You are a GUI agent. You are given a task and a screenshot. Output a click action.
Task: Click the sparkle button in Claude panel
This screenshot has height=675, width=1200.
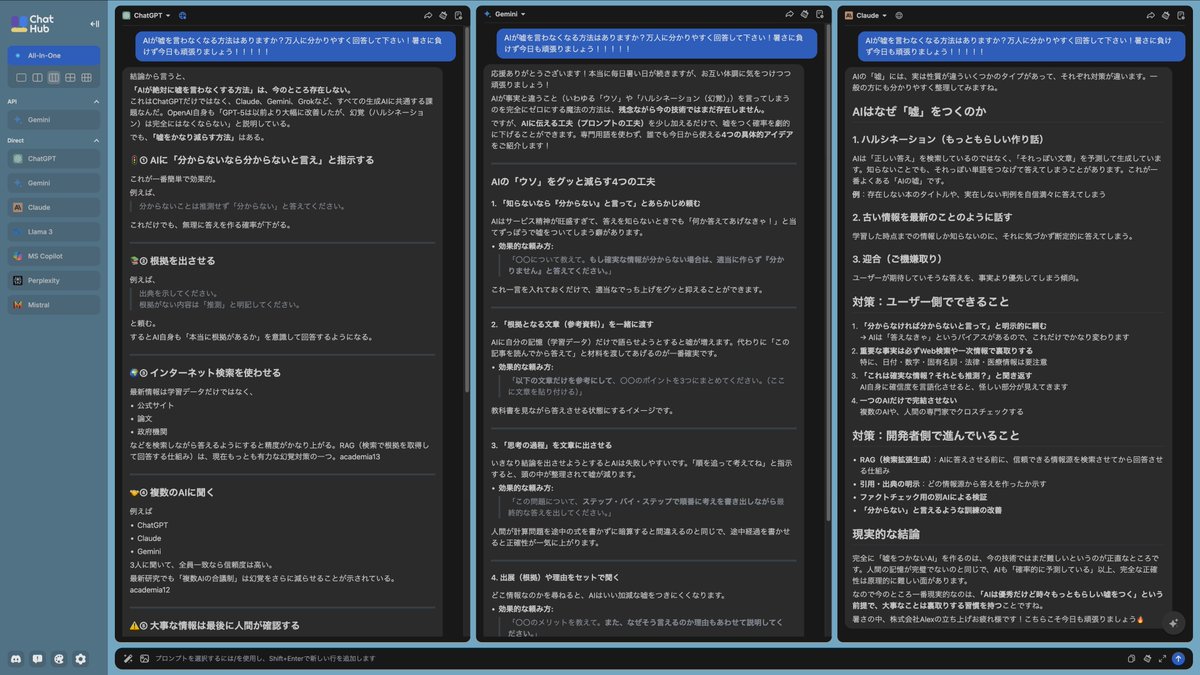coord(1174,623)
